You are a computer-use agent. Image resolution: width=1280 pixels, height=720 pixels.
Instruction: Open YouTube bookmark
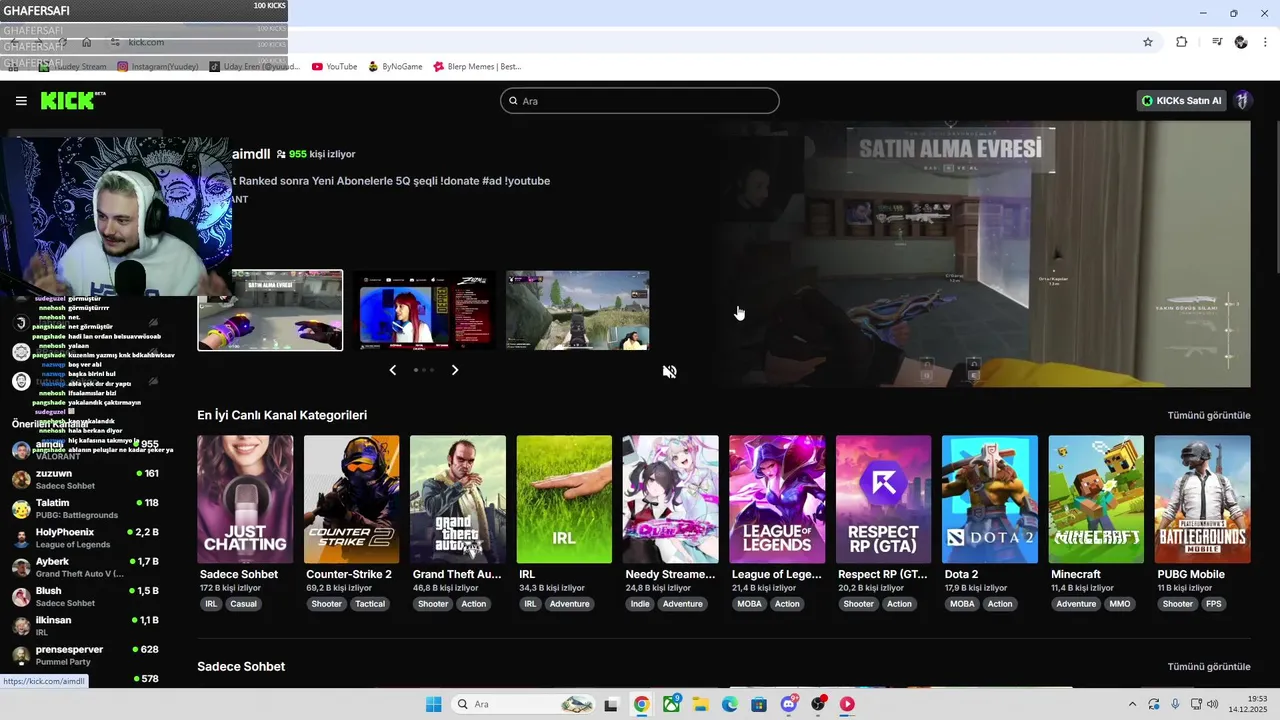334,67
